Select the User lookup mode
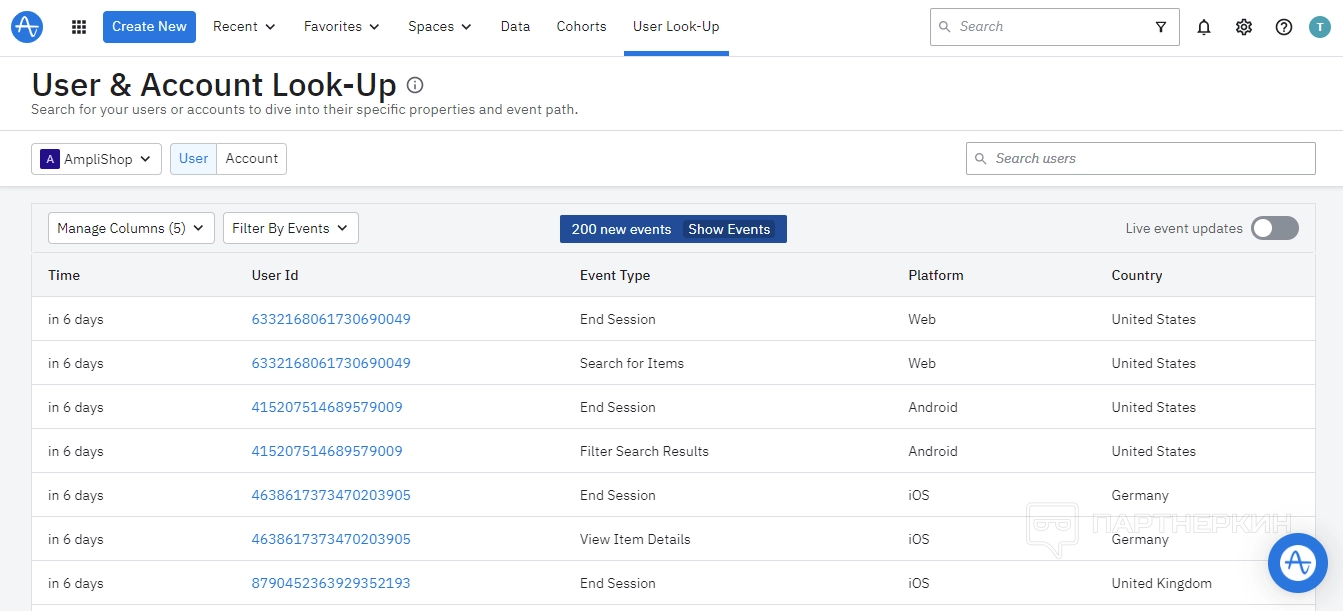1343x611 pixels. [x=193, y=158]
